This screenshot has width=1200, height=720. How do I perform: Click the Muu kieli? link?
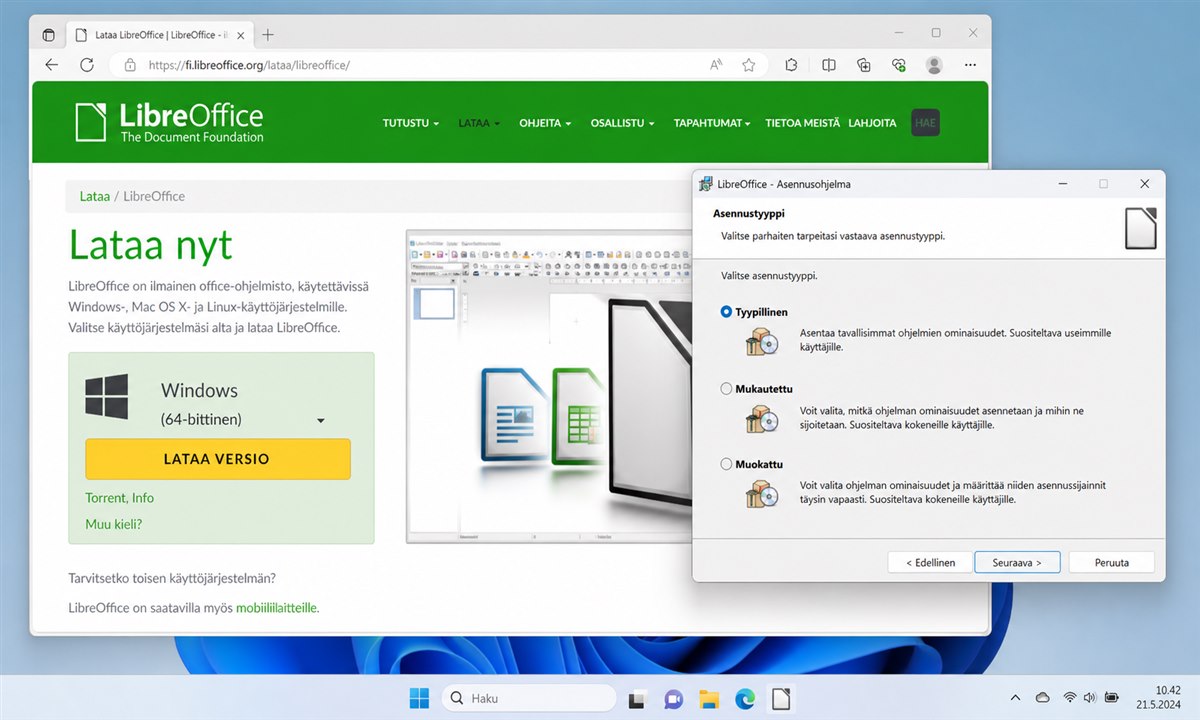tap(113, 524)
